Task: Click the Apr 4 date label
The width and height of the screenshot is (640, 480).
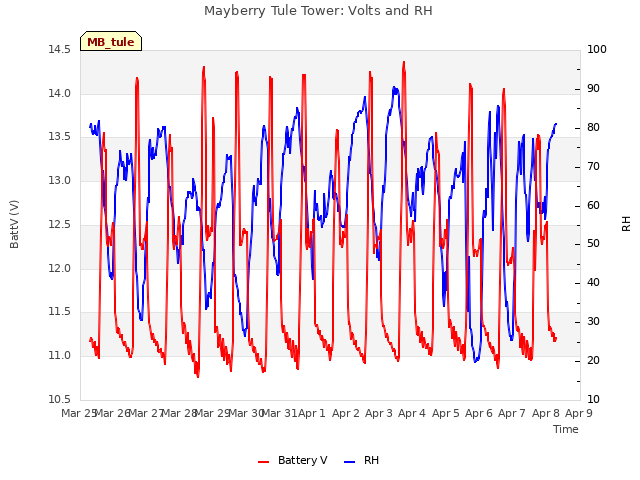Action: [x=412, y=413]
